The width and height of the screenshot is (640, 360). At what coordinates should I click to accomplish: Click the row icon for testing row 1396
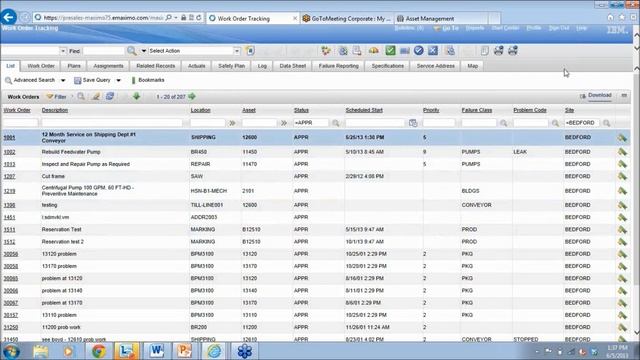(x=622, y=205)
